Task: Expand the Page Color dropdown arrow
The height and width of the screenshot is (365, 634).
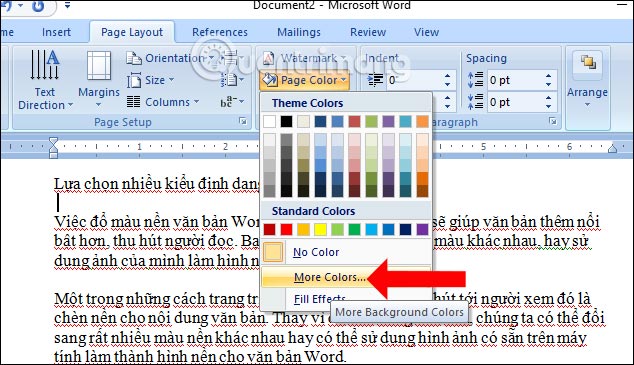Action: click(344, 80)
